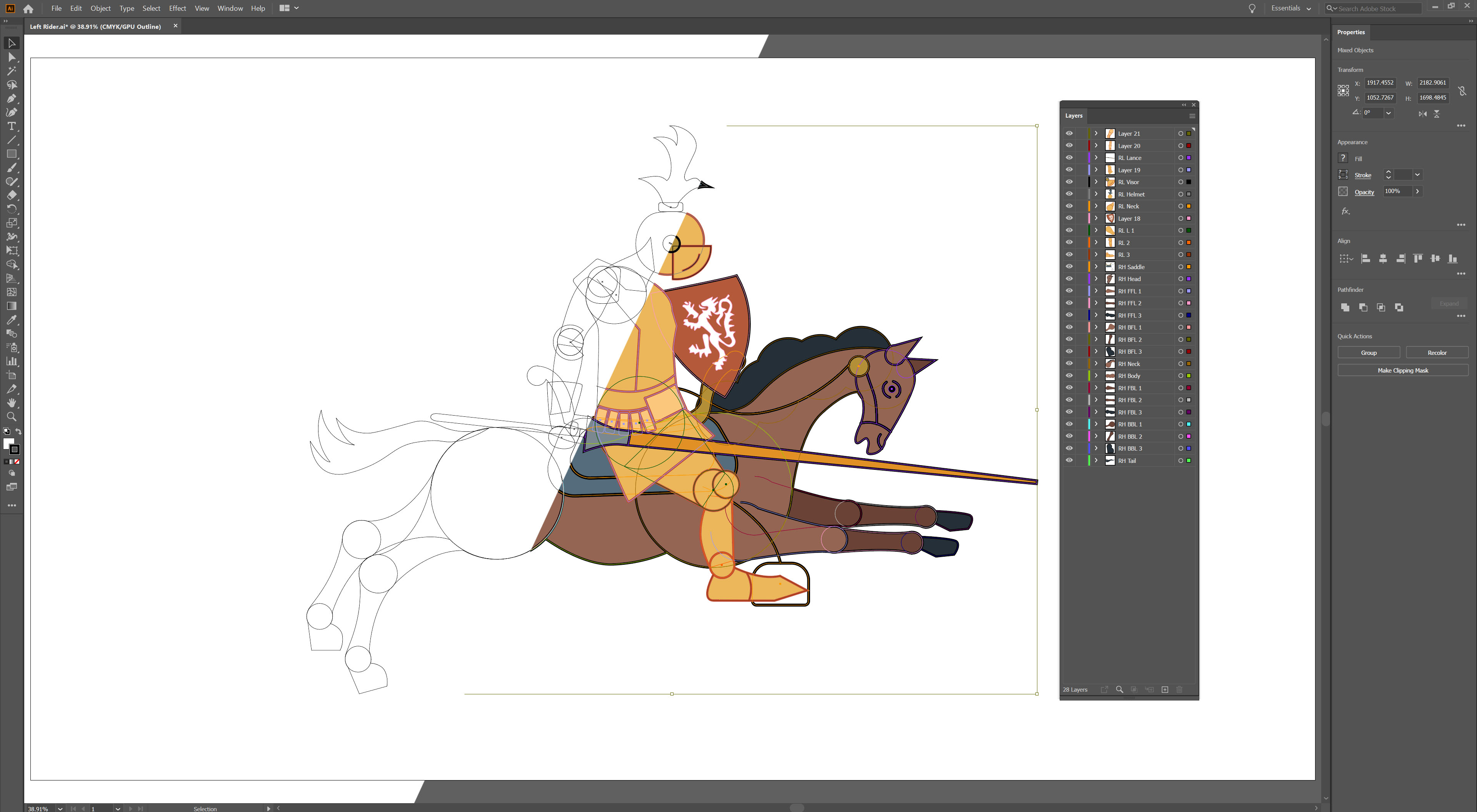Select the Shape Builder tool
1477x812 pixels.
click(12, 264)
